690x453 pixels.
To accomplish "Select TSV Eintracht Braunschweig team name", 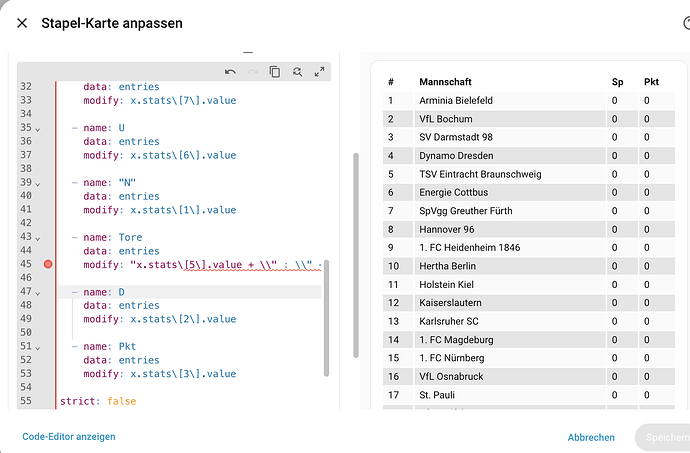I will pyautogui.click(x=480, y=174).
